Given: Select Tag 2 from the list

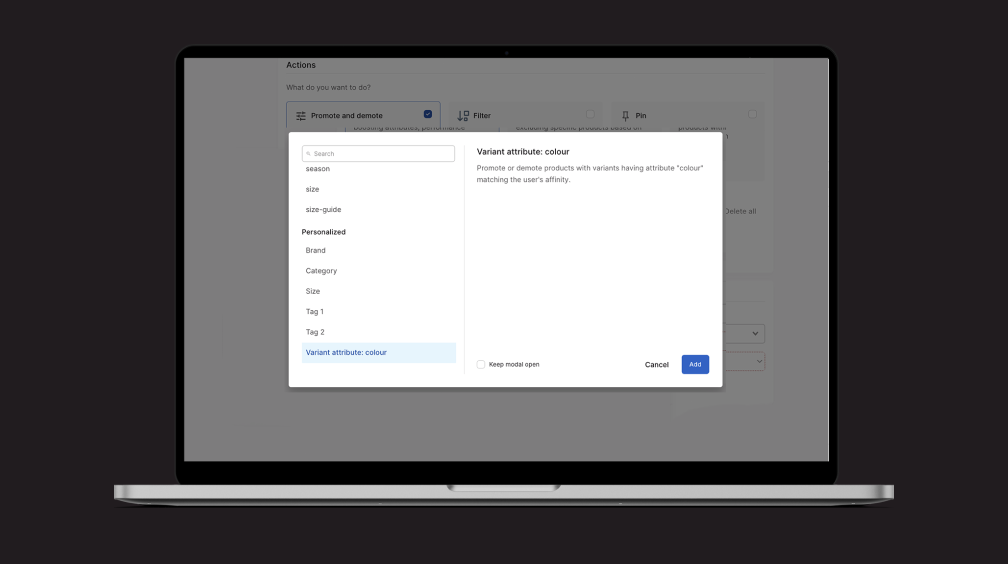Looking at the screenshot, I should point(315,332).
